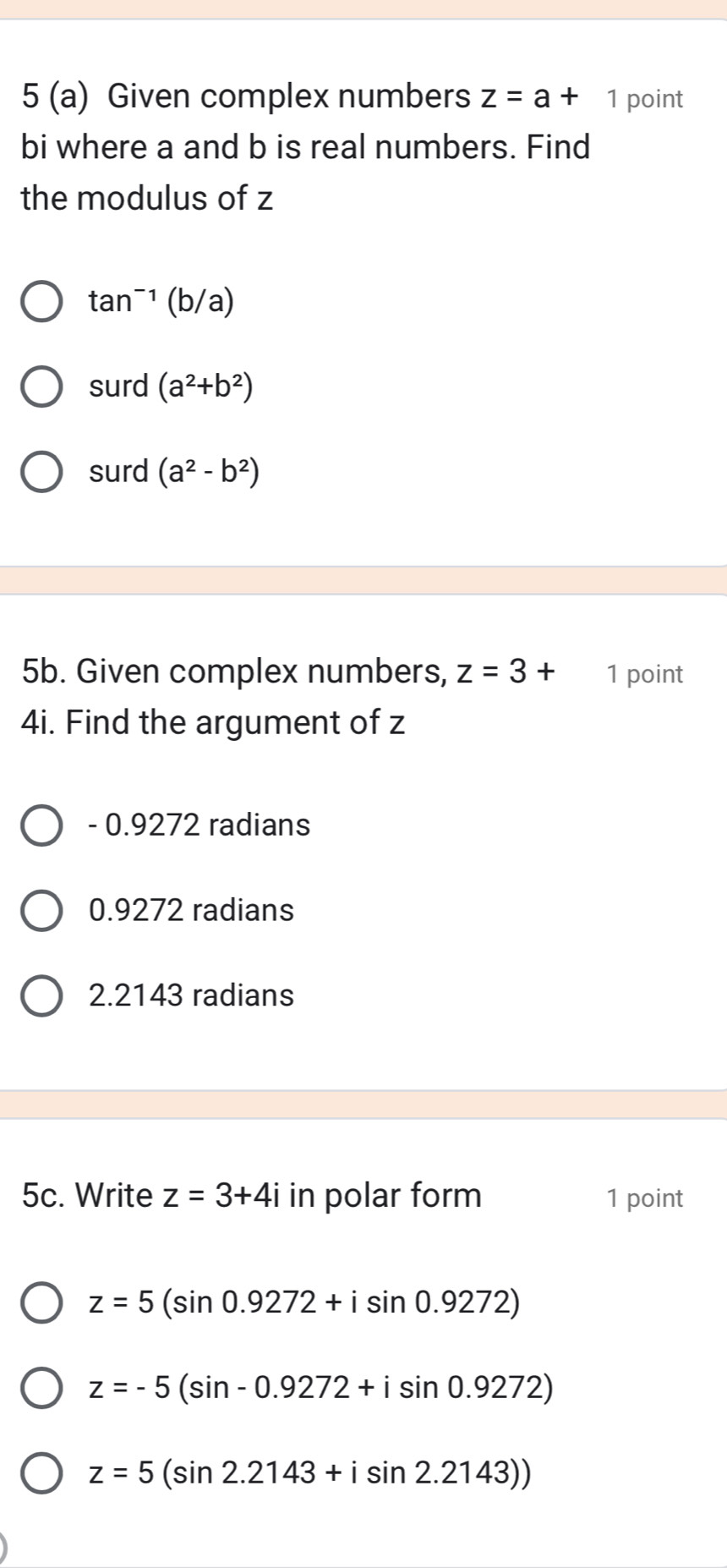Screen dimensions: 727x1568
Task: Click the 1 point label beside question 5a
Action: 643,98
